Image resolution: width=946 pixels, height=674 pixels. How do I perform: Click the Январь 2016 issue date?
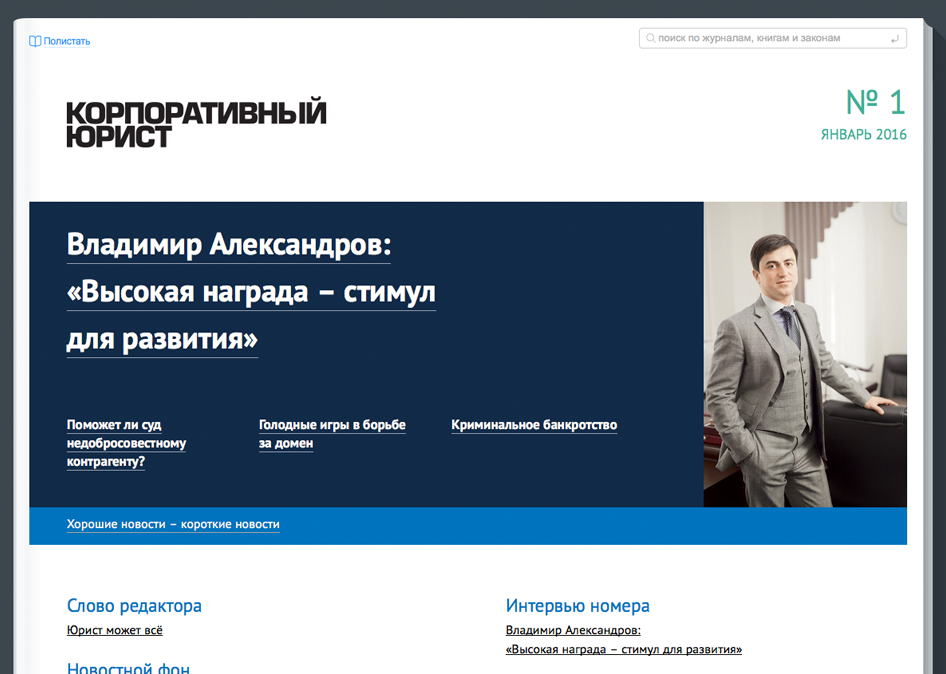[863, 135]
